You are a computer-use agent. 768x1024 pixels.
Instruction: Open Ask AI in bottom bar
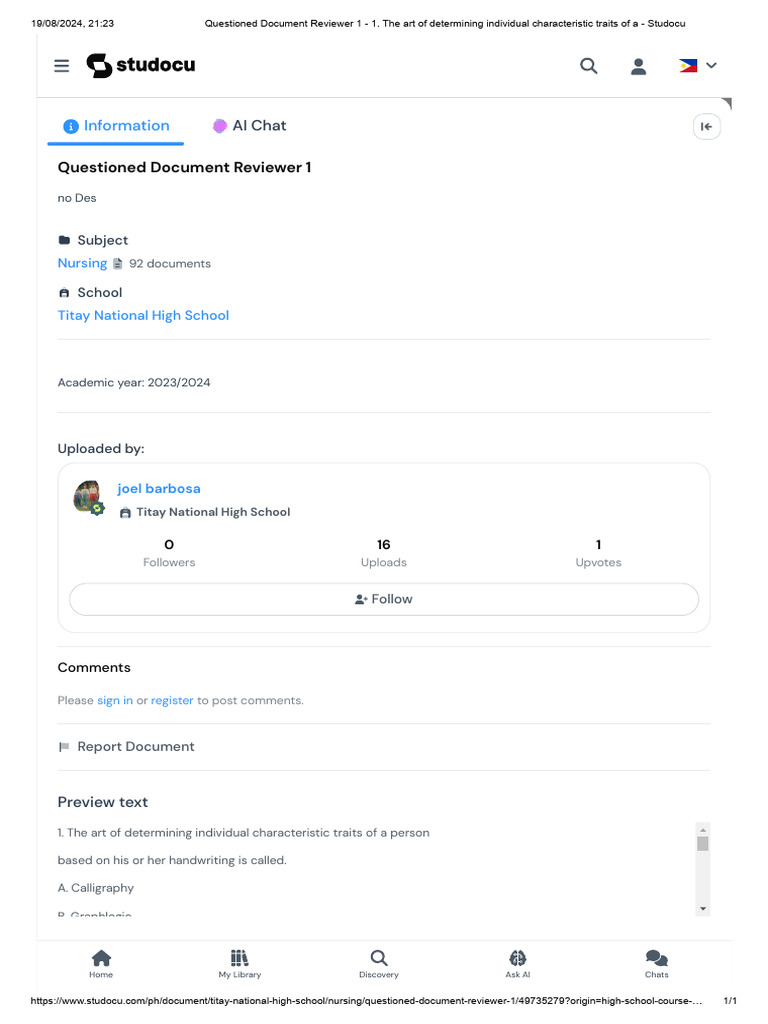click(518, 964)
